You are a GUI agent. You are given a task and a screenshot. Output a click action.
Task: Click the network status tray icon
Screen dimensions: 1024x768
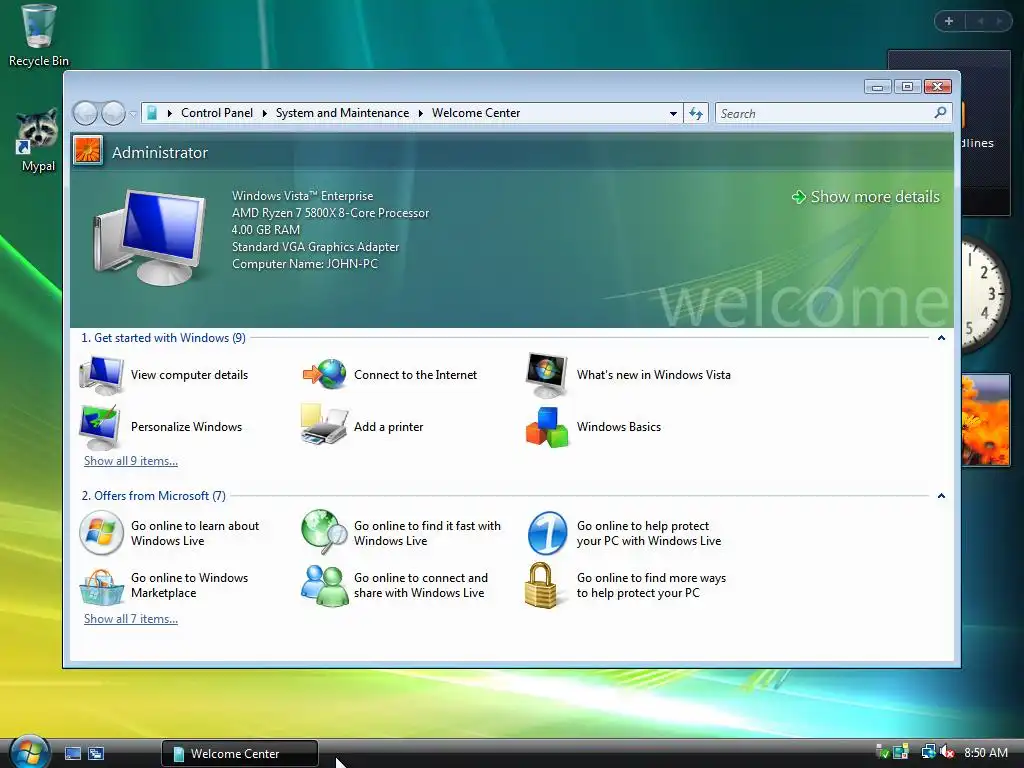point(928,752)
